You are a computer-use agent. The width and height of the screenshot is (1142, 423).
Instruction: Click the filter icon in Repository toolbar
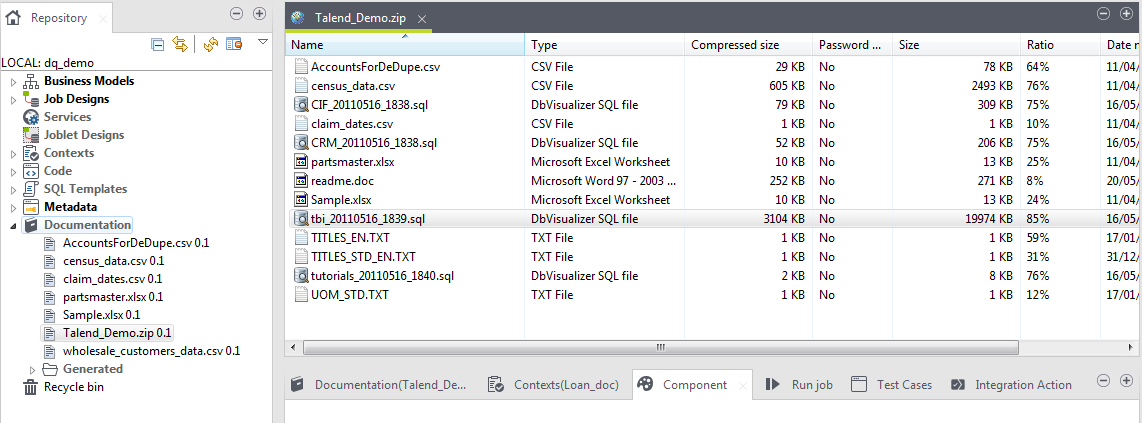click(x=234, y=44)
